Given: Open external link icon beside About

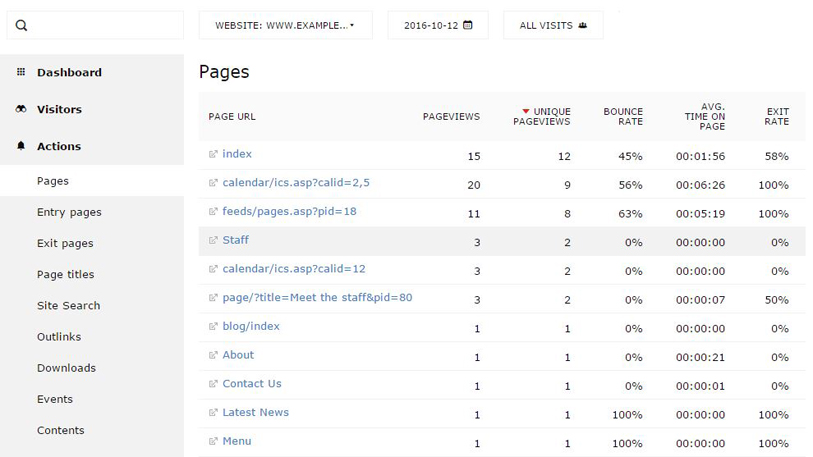Looking at the screenshot, I should click(x=213, y=355).
